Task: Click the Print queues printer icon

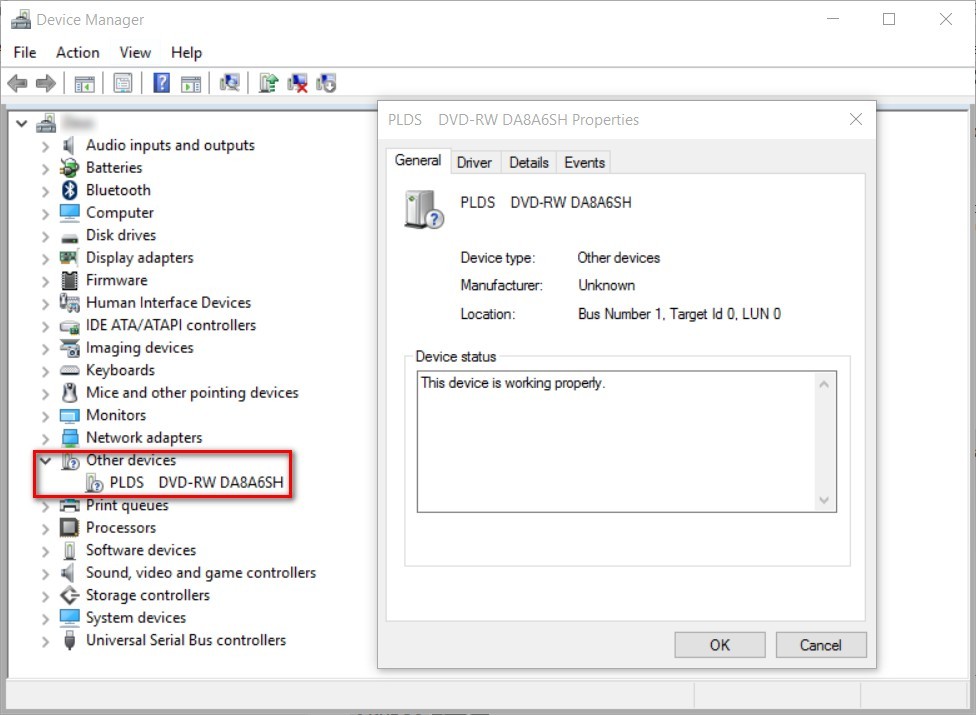Action: pos(70,505)
